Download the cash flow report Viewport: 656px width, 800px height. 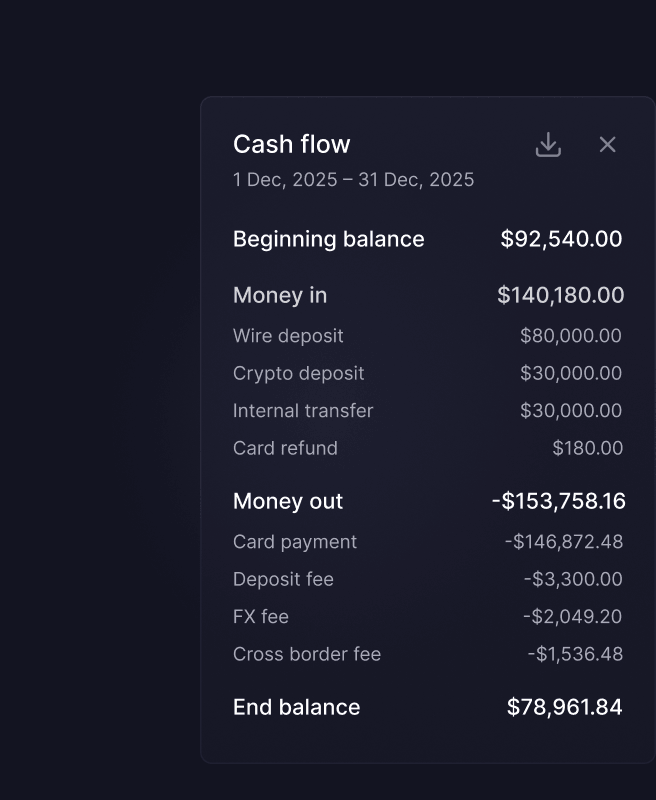tap(548, 144)
